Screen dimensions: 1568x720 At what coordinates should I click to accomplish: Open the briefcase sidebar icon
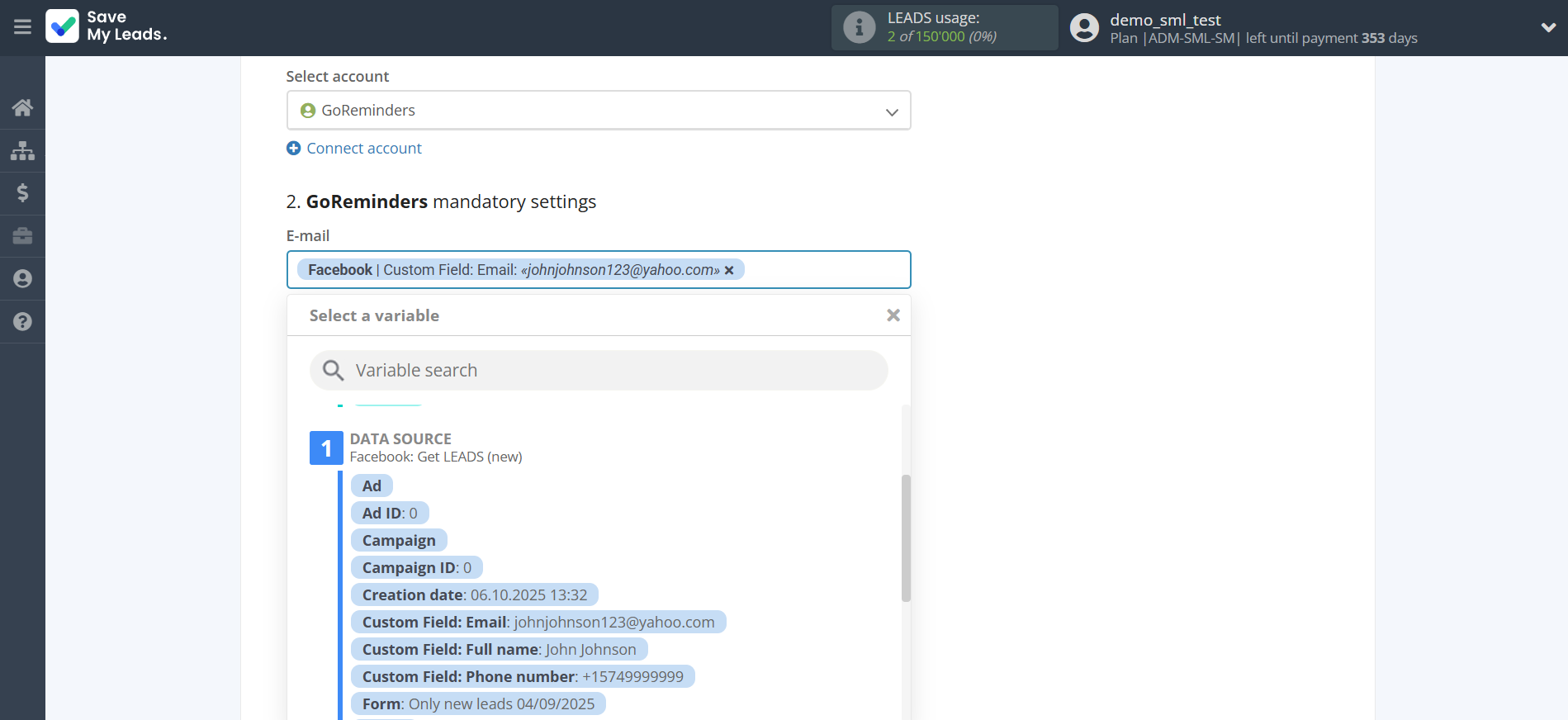22,236
